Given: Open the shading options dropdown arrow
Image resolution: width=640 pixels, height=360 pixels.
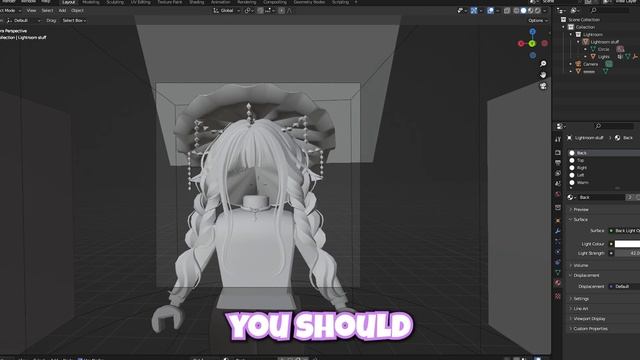Looking at the screenshot, I should click(545, 11).
